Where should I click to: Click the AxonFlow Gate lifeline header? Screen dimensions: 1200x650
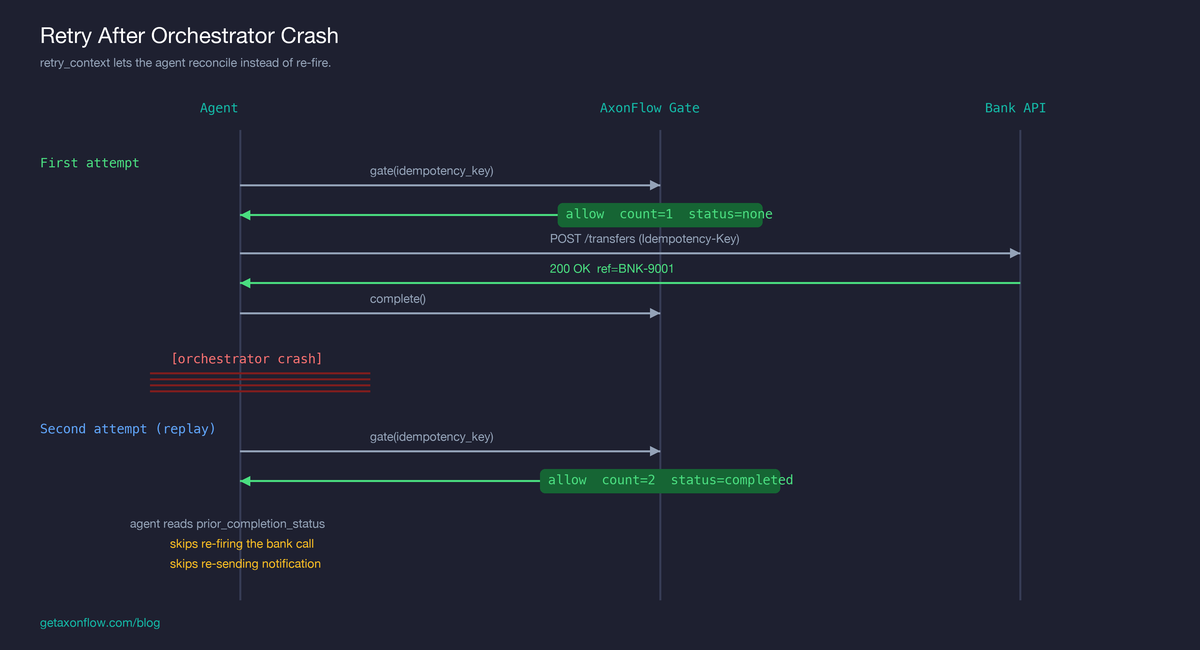[x=650, y=107]
